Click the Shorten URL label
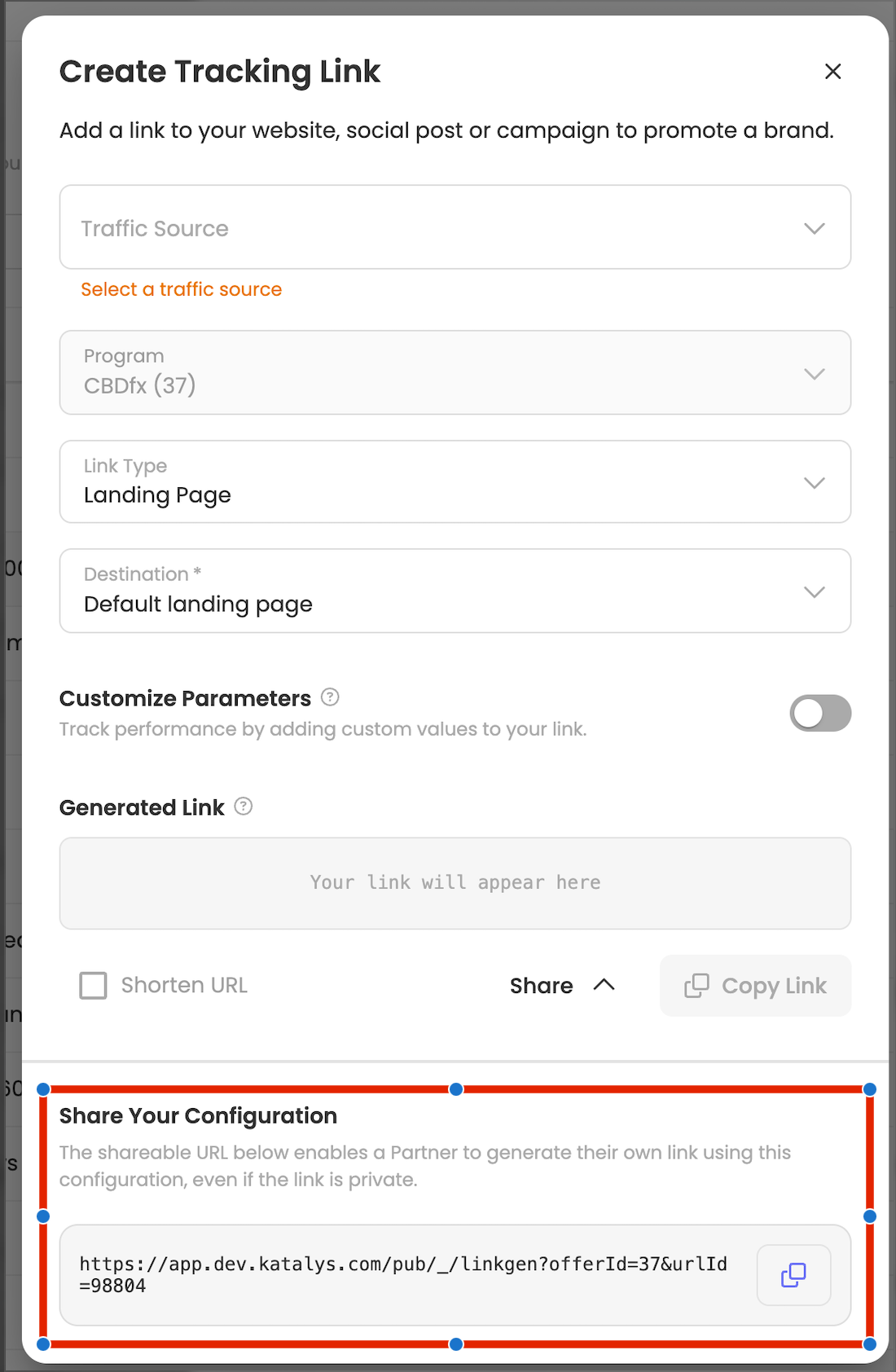896x1372 pixels. (184, 986)
